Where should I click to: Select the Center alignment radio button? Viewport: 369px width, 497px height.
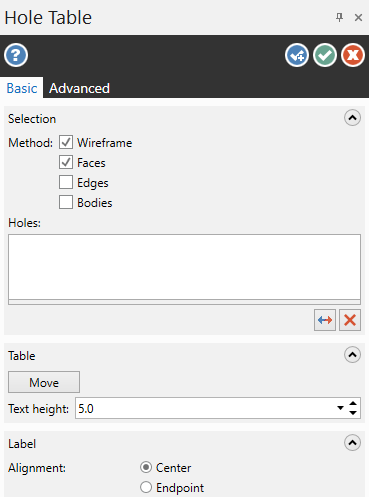(146, 467)
